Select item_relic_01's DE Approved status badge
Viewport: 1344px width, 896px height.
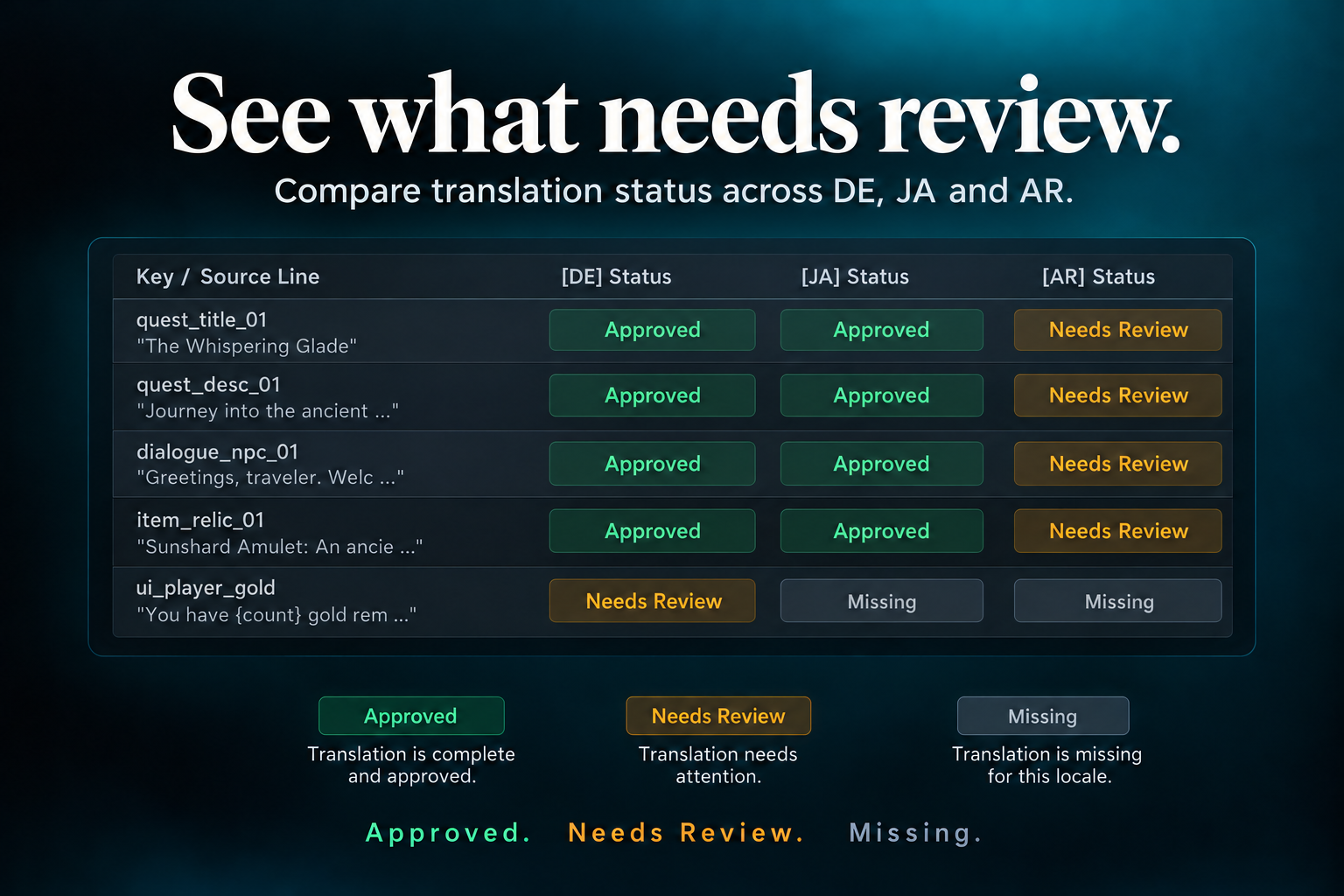tap(652, 531)
